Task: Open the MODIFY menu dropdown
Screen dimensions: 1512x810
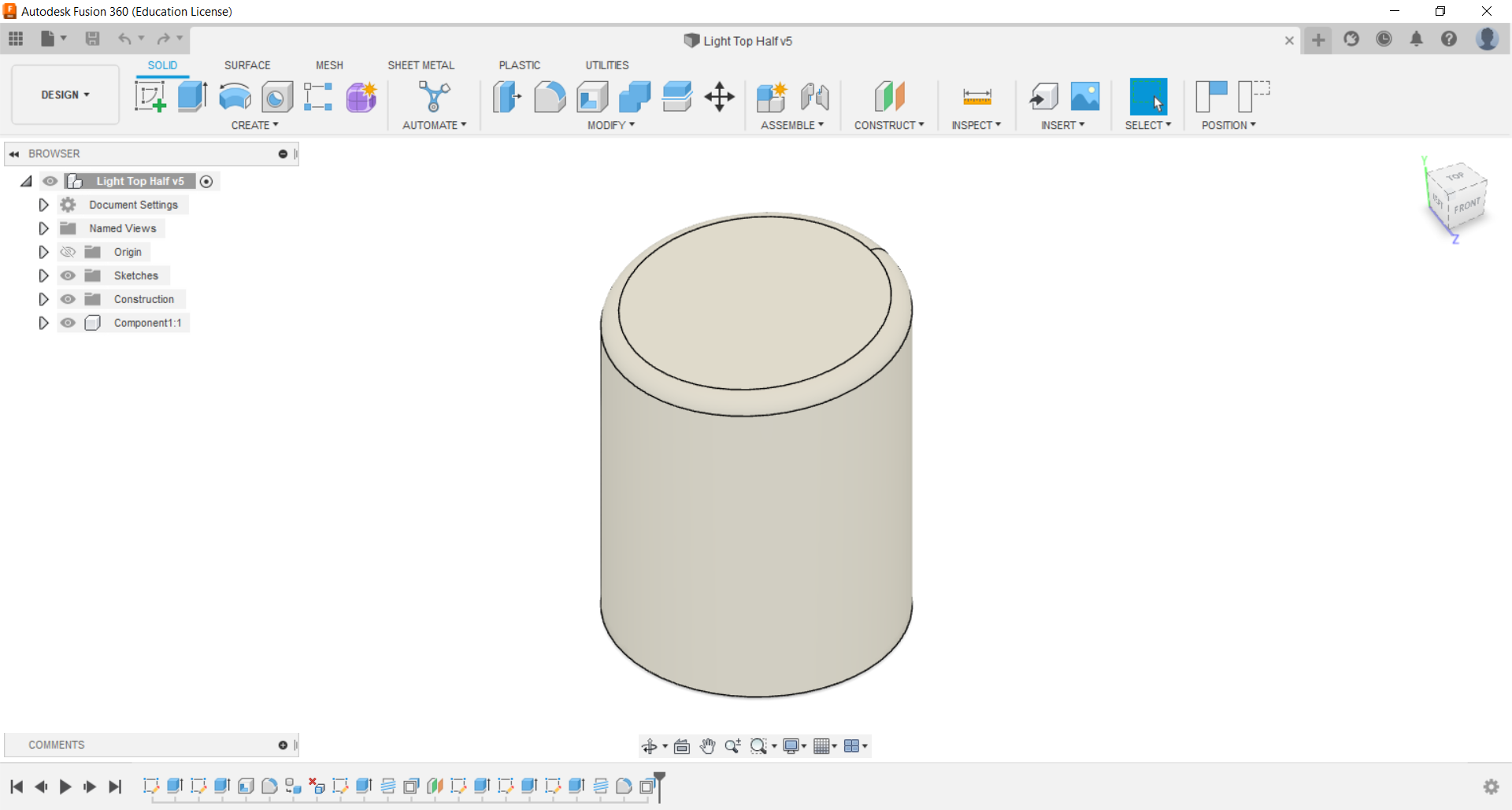Action: pyautogui.click(x=610, y=125)
